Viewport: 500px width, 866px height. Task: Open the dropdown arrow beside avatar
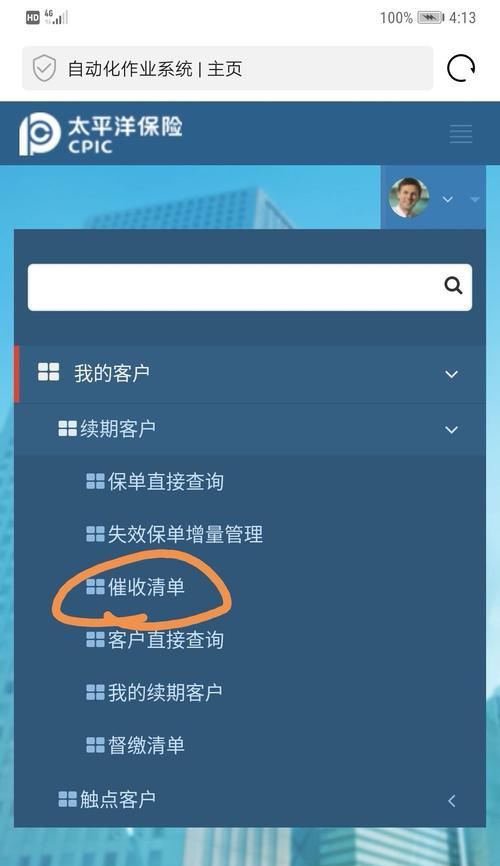pyautogui.click(x=448, y=199)
